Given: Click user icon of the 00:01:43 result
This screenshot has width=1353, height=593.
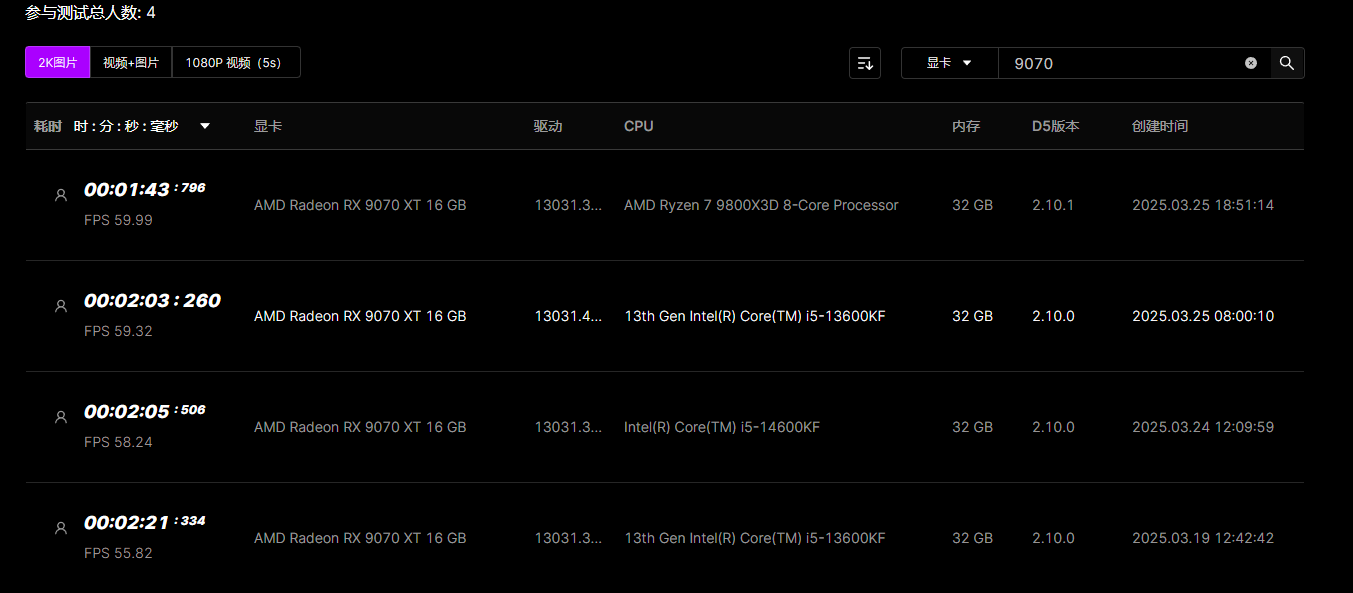Looking at the screenshot, I should tap(60, 195).
